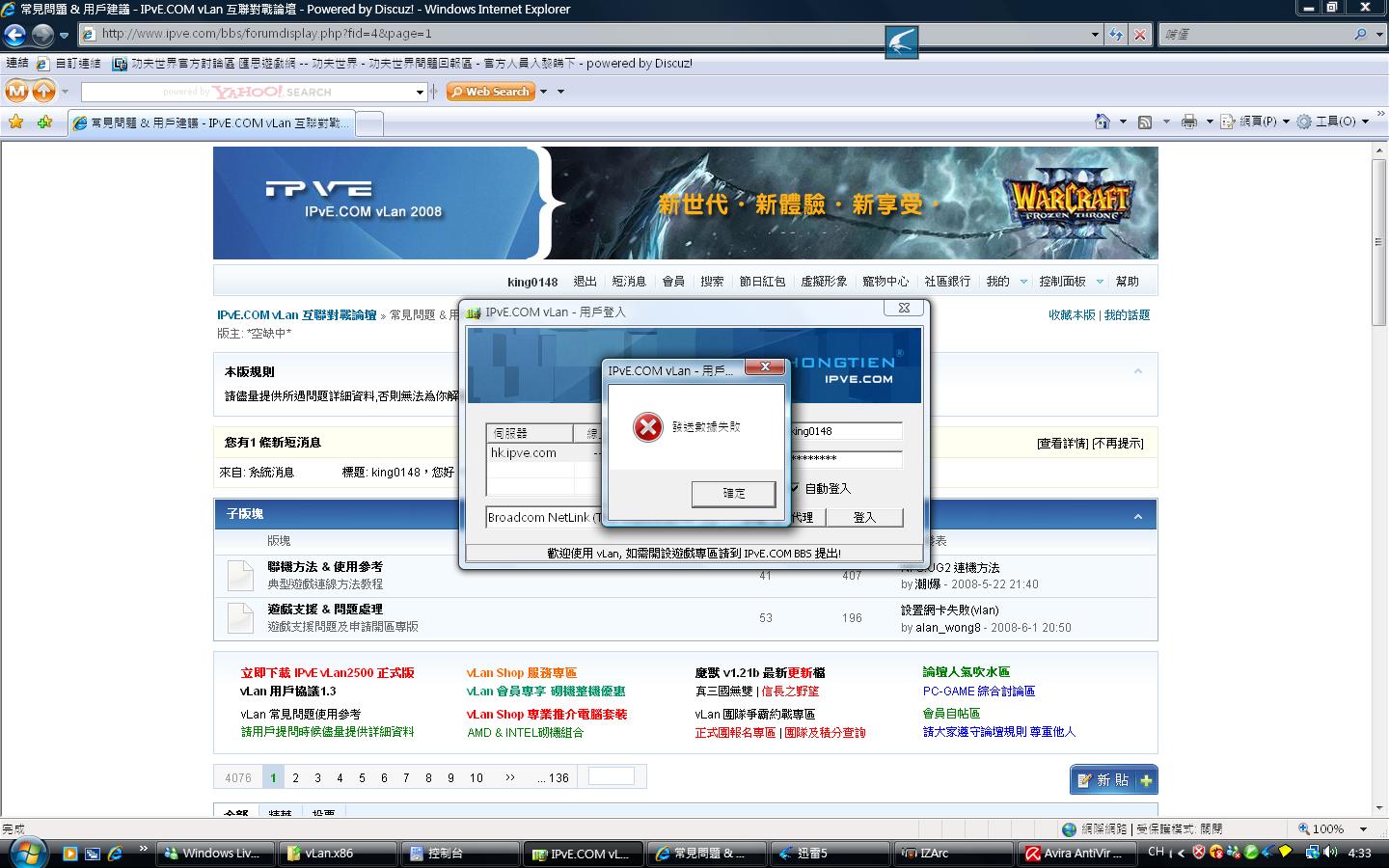Open Favorites Center star icon
This screenshot has width=1389, height=868.
coord(15,122)
